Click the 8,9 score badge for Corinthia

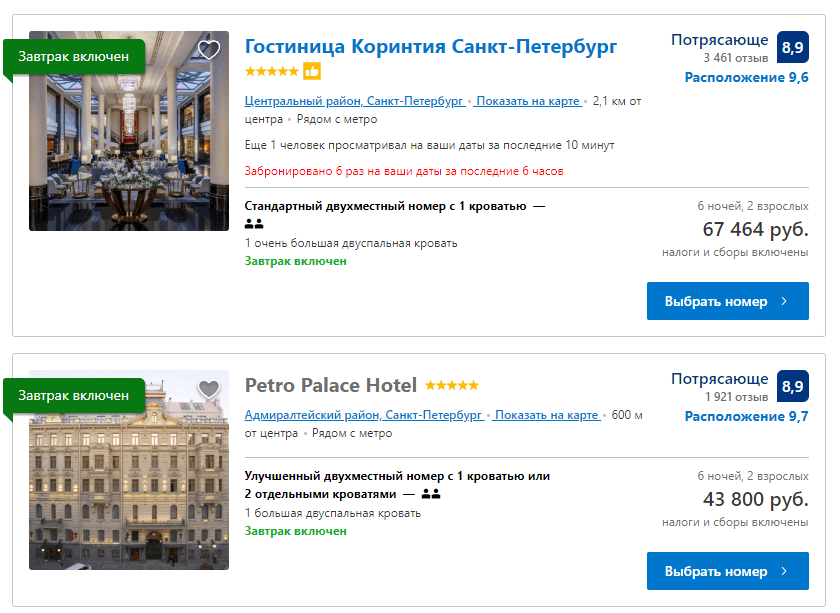792,48
